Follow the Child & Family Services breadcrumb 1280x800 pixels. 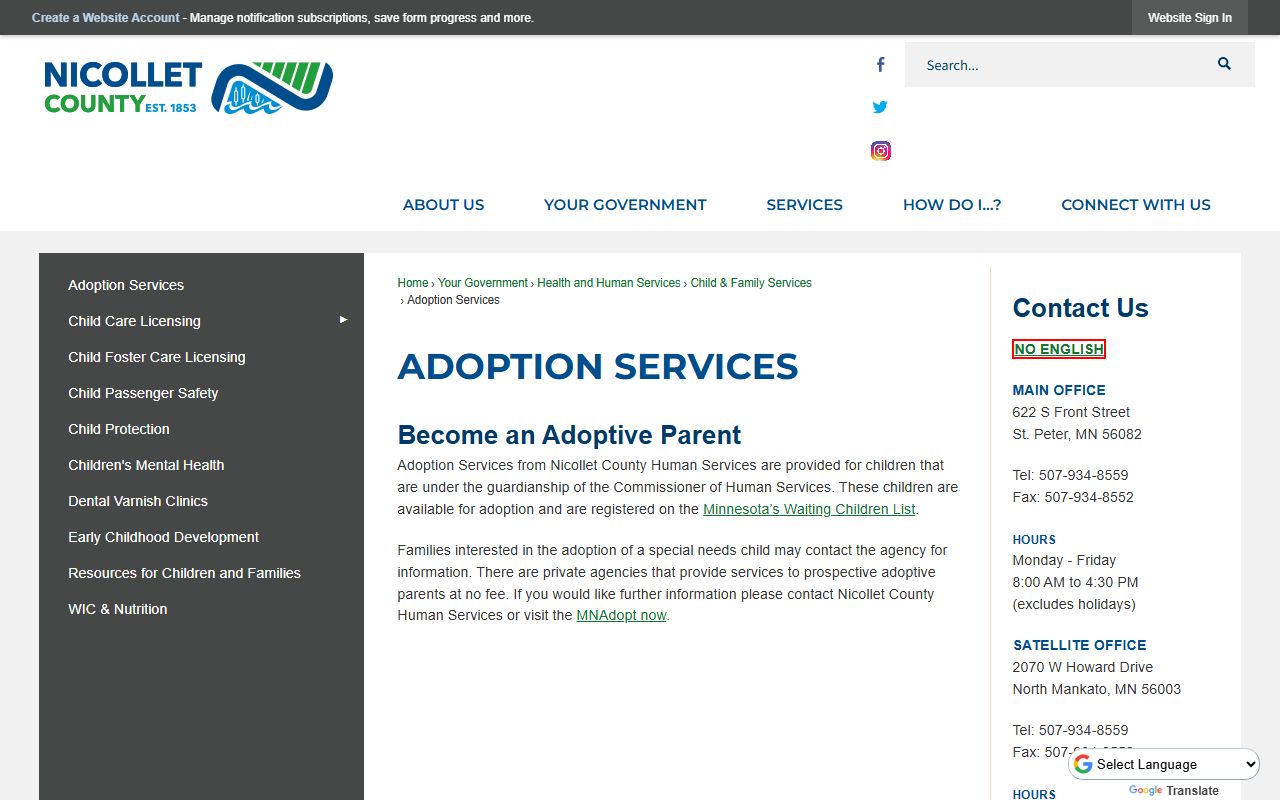751,283
